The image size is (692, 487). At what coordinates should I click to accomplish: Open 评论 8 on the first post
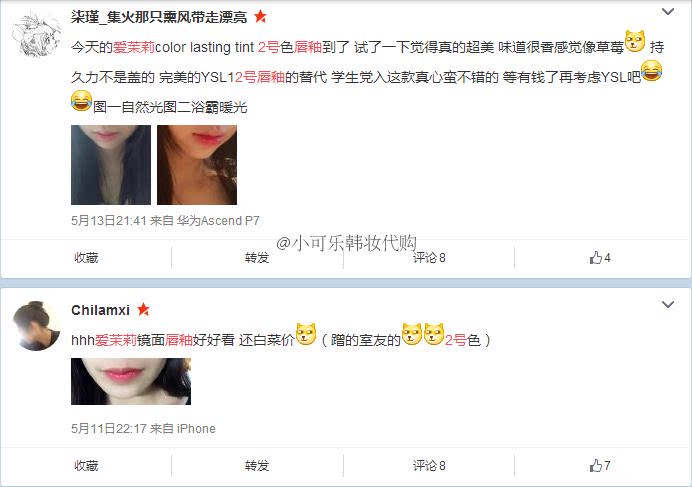pyautogui.click(x=429, y=257)
